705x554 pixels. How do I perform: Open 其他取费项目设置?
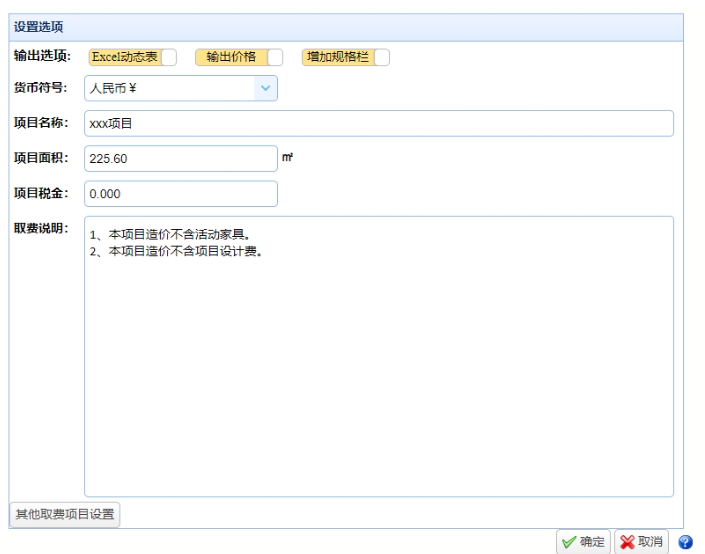(65, 515)
